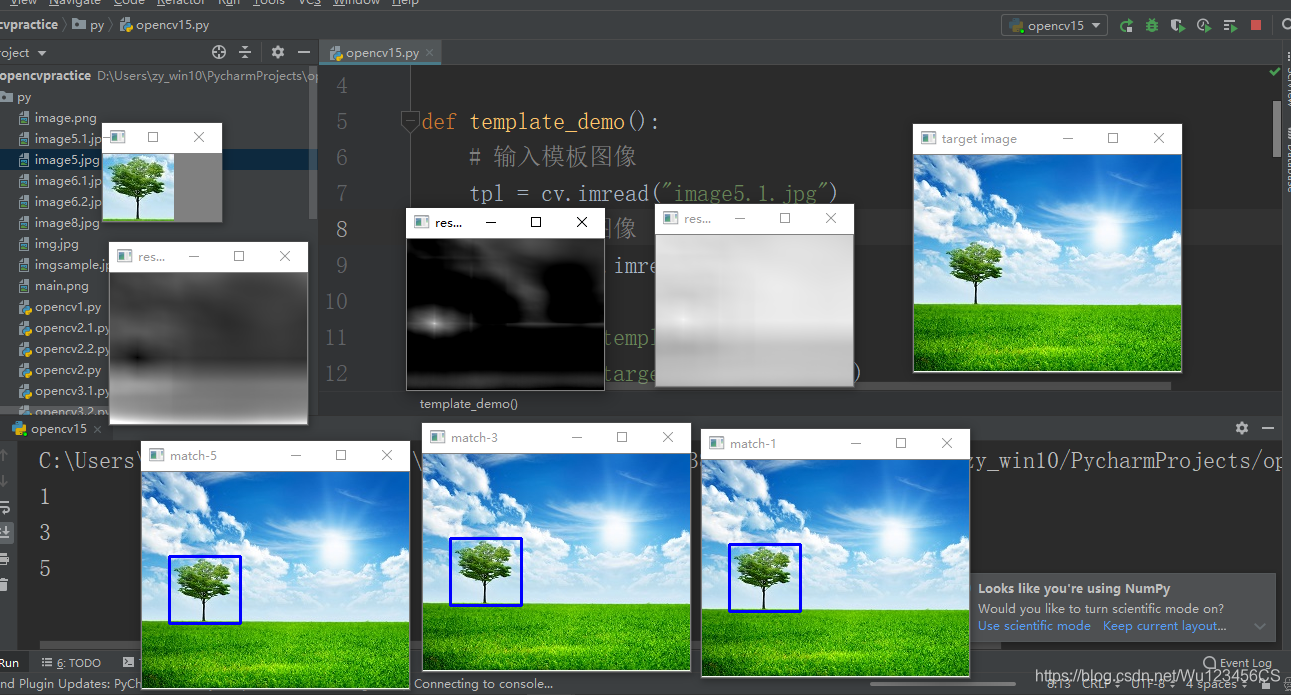Viewport: 1291px width, 695px height.
Task: Select the opencv15 Run console tab
Action: coord(58,429)
